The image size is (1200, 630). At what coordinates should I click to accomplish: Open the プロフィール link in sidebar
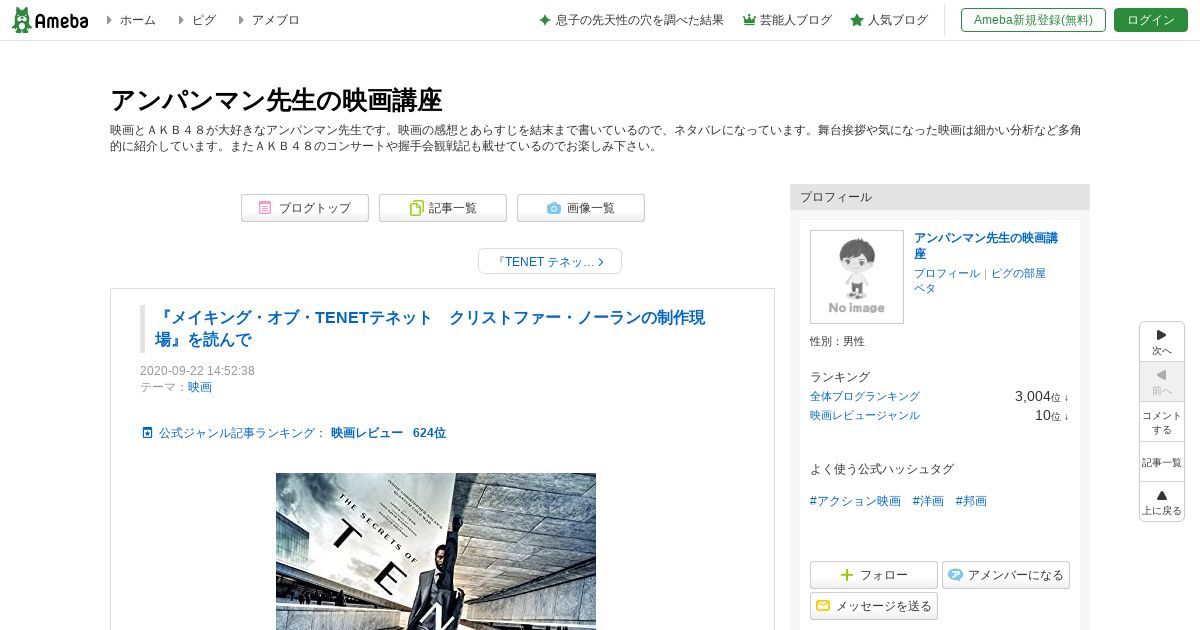pos(947,273)
